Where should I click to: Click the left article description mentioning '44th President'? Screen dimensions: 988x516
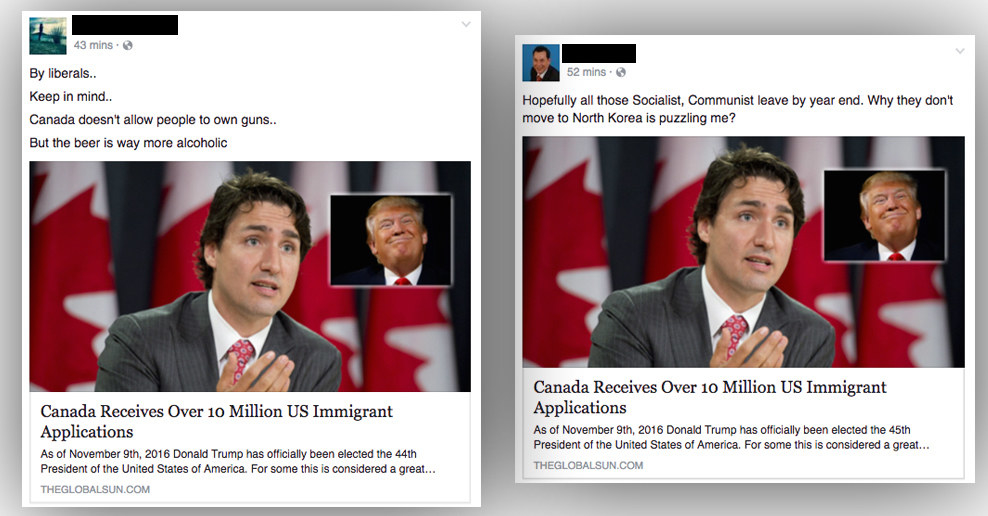238,461
